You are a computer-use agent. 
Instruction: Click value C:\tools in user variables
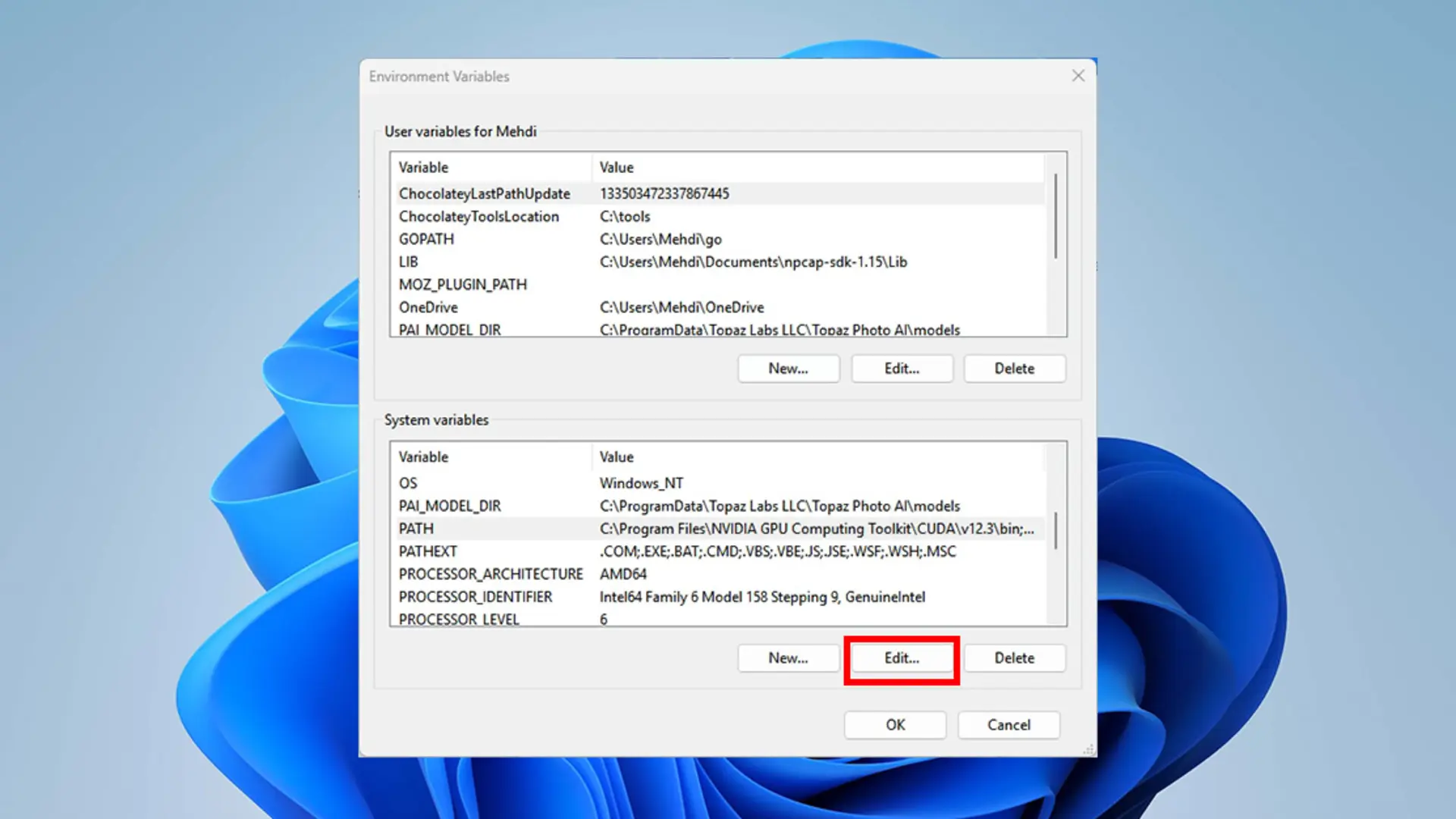[x=625, y=216]
